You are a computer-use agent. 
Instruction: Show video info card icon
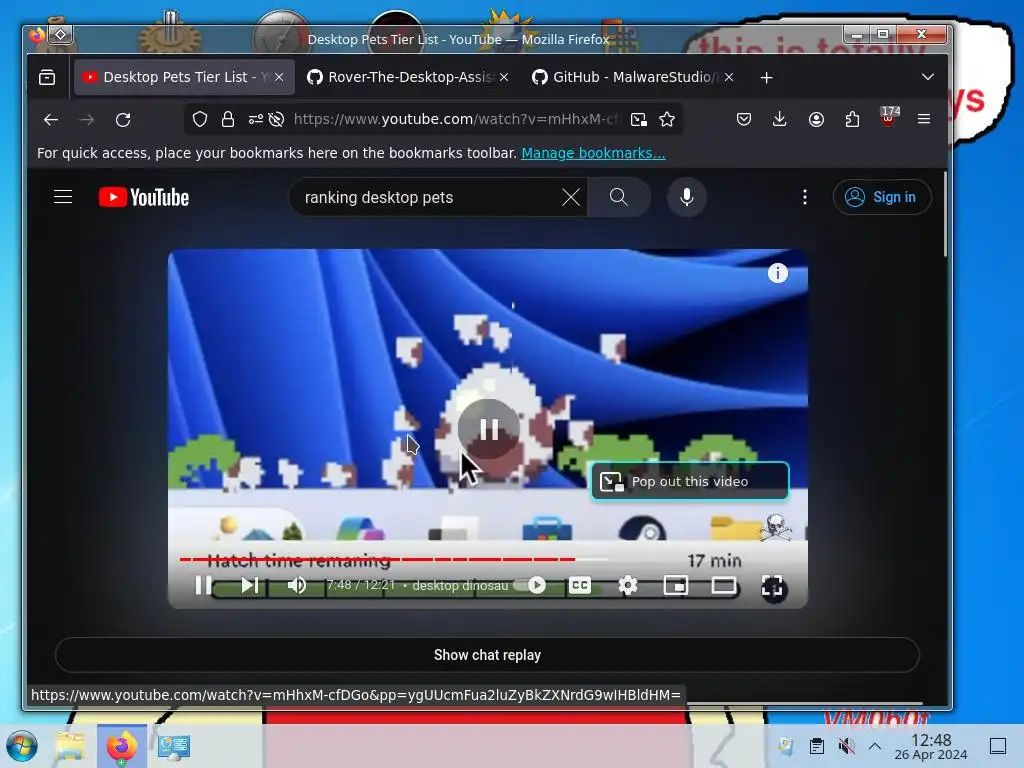777,273
